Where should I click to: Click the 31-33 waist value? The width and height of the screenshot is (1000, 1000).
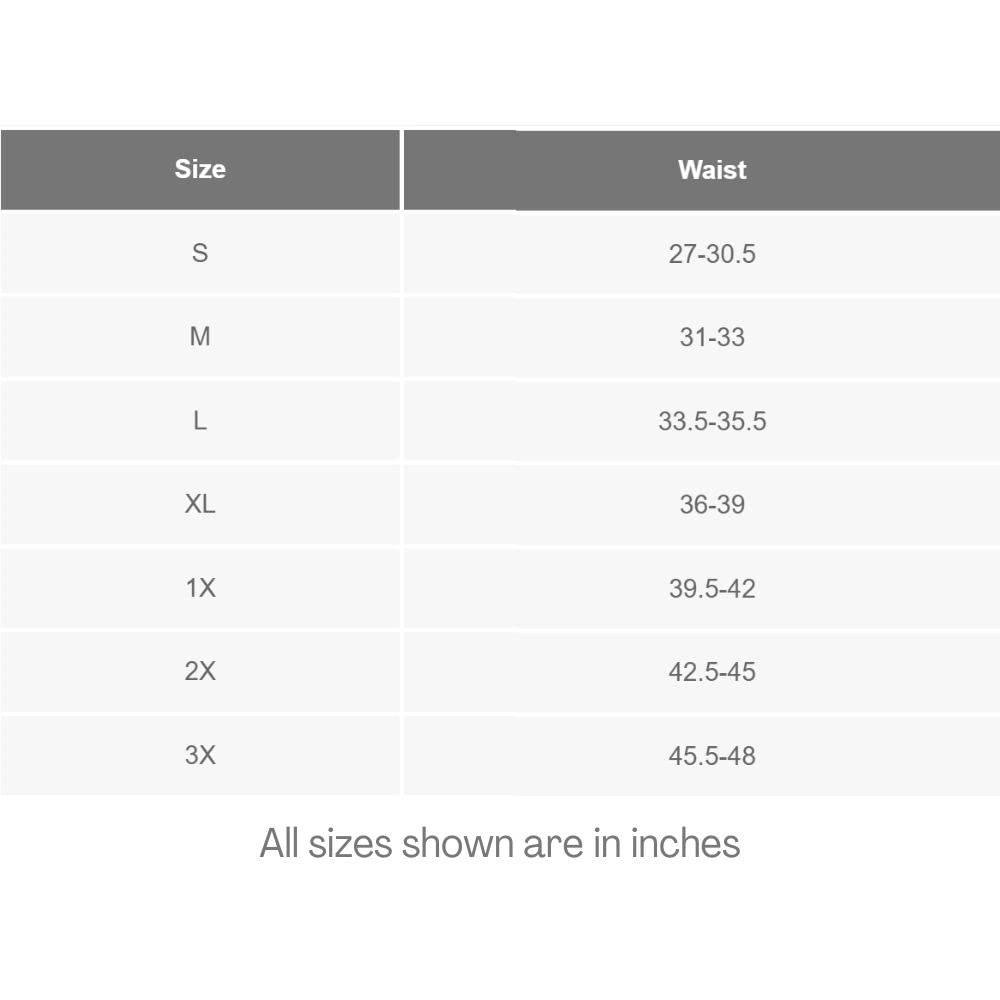tap(712, 337)
